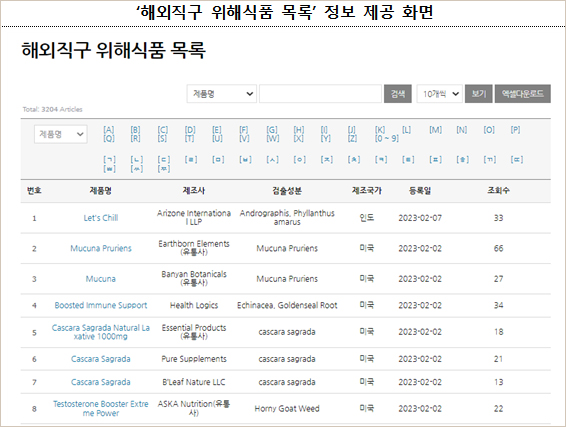Filter by letter [C]

[163, 130]
